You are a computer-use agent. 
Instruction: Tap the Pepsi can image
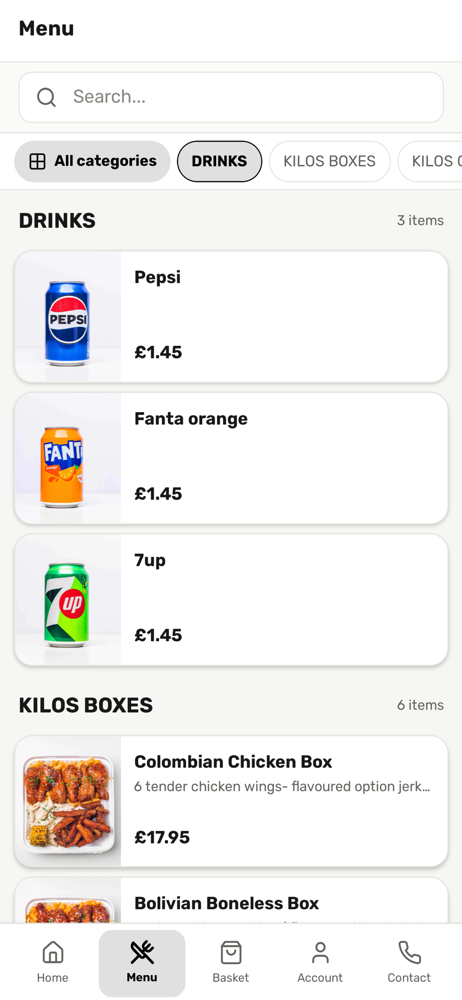[68, 317]
